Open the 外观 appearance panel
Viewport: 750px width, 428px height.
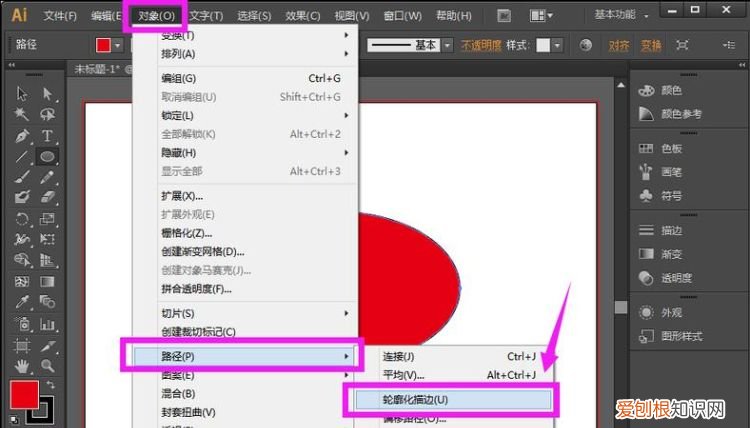[x=661, y=313]
